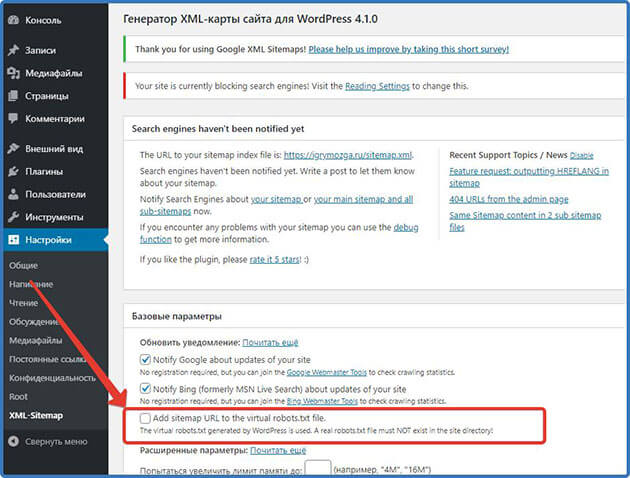This screenshot has width=630, height=478.
Task: Open the Reading Settings link
Action: tap(377, 86)
